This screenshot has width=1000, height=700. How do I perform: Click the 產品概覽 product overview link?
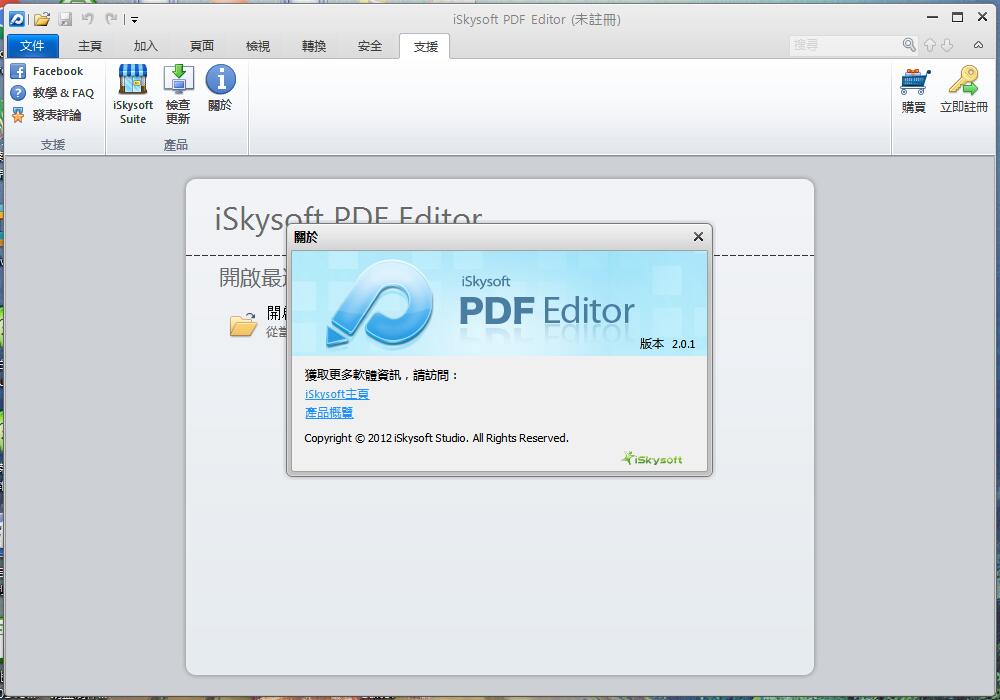pyautogui.click(x=329, y=412)
